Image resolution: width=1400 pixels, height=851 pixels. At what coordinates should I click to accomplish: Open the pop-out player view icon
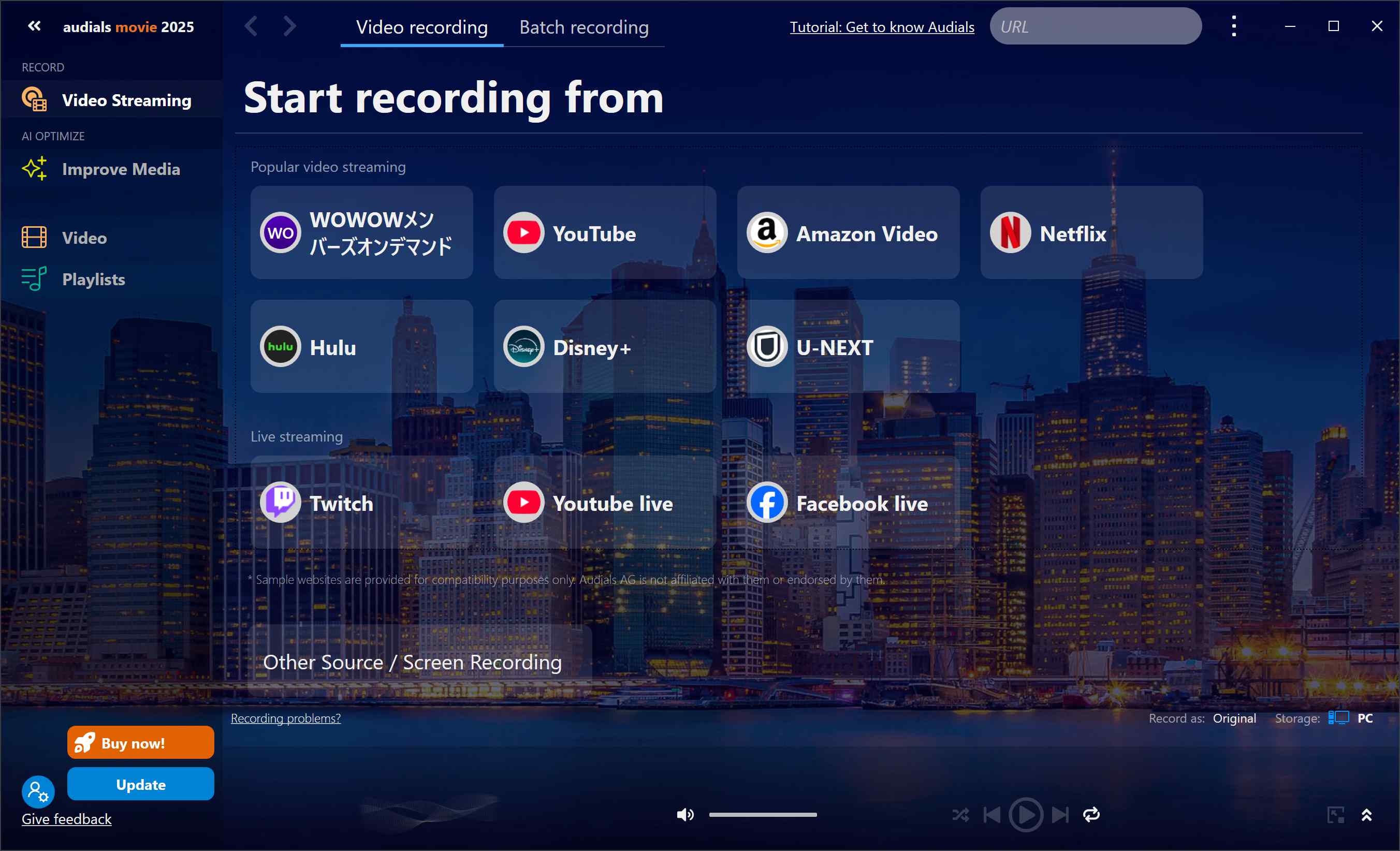pyautogui.click(x=1335, y=815)
